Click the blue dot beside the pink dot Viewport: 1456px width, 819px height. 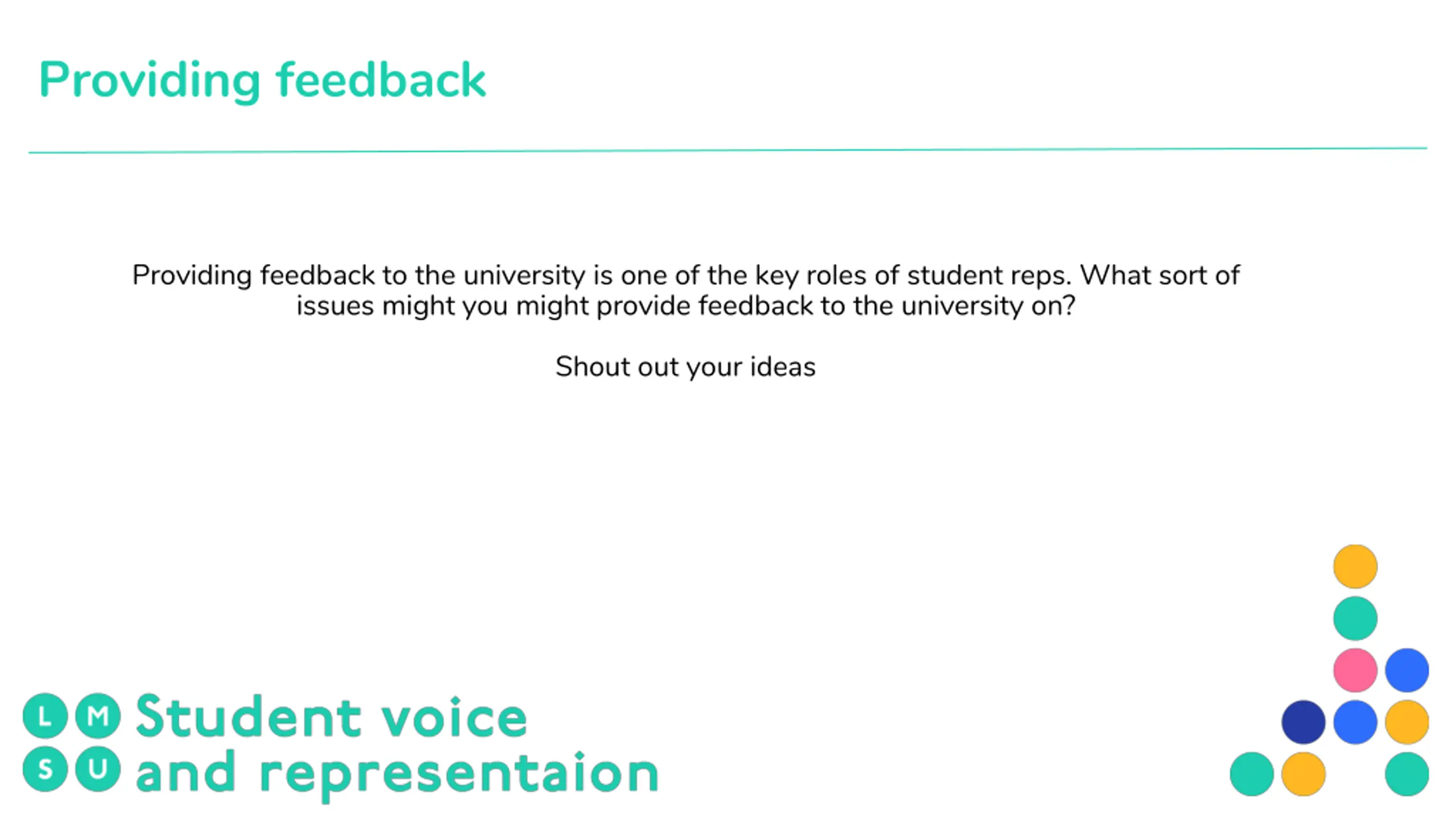(1407, 670)
